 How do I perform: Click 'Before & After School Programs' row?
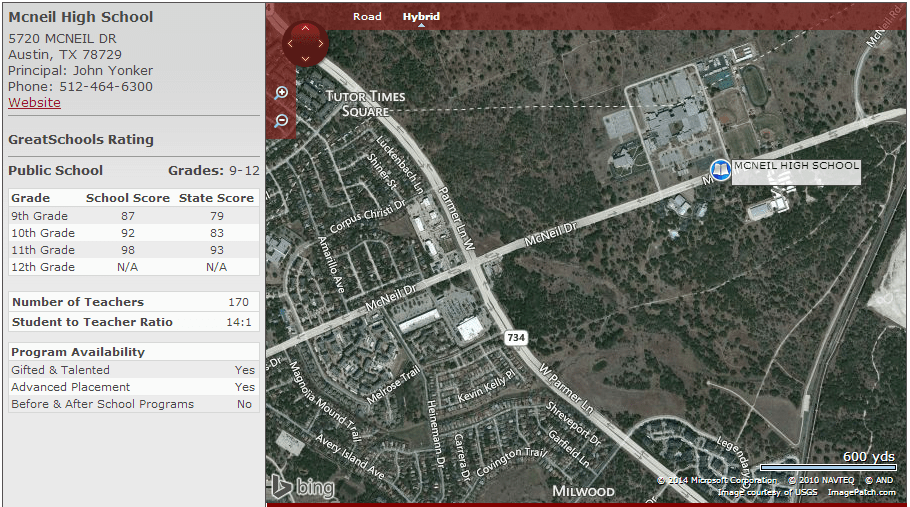(x=133, y=404)
